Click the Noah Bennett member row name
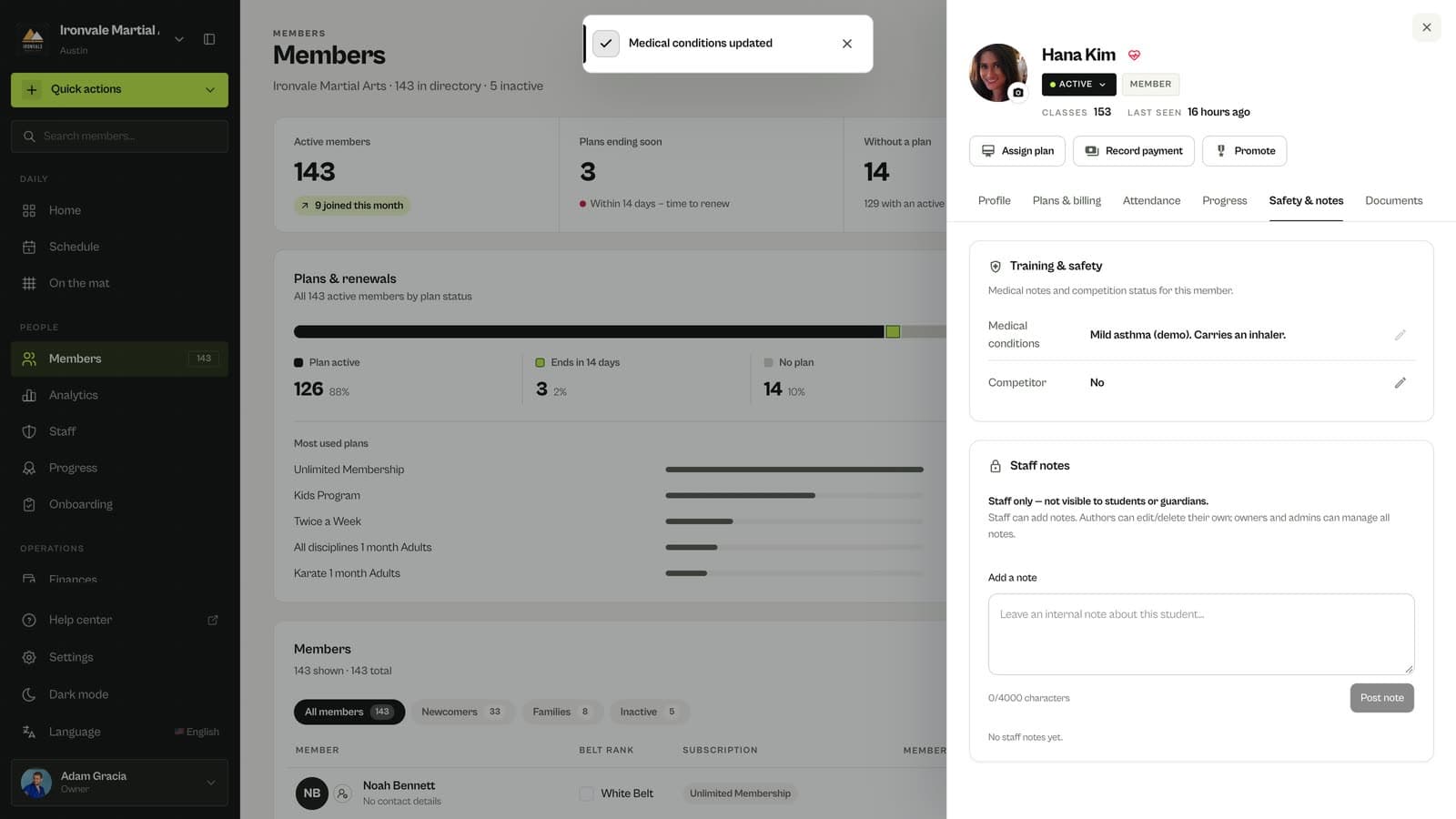Image resolution: width=1456 pixels, height=819 pixels. tap(399, 785)
